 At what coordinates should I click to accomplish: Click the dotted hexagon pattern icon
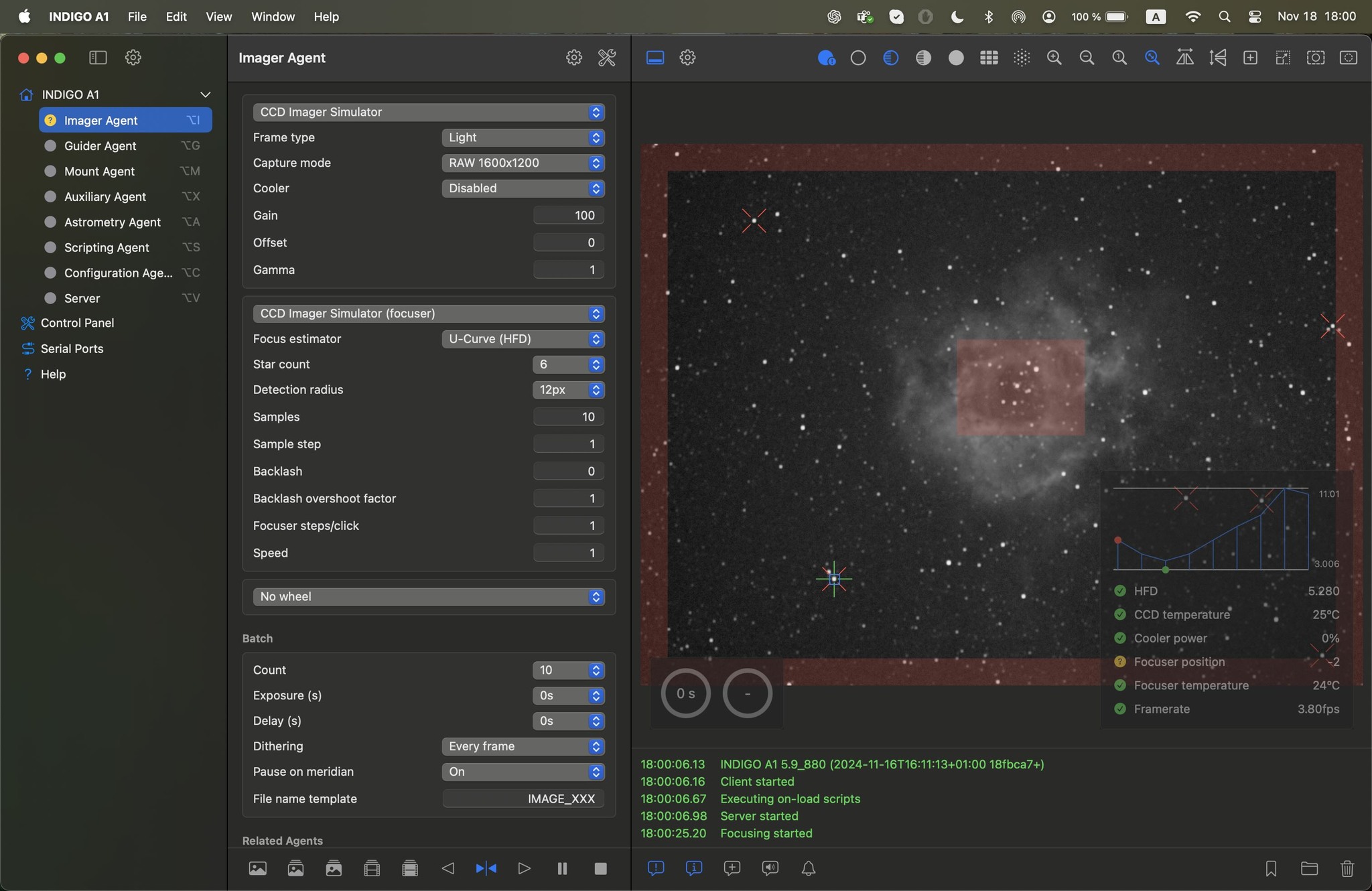tap(1022, 58)
